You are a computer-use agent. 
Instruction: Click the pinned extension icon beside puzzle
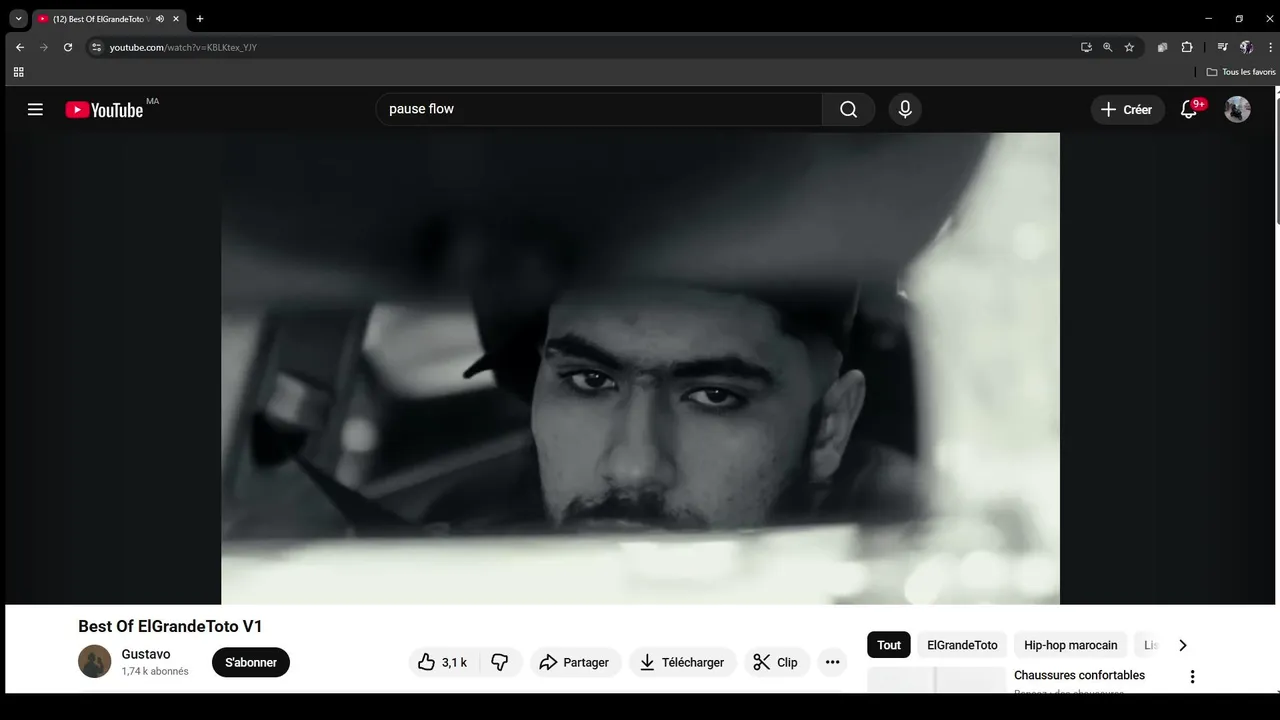click(1162, 47)
